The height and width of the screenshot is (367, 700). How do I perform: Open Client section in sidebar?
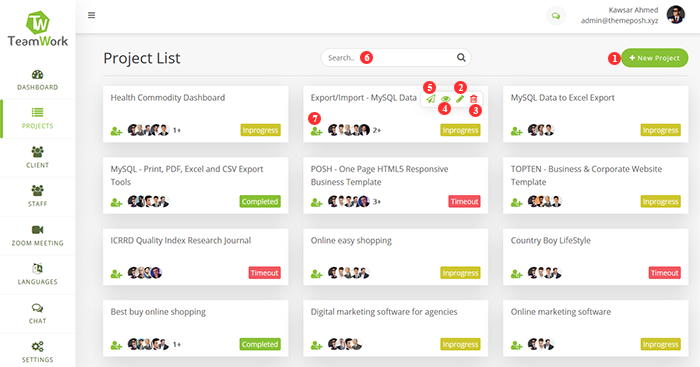[x=38, y=158]
